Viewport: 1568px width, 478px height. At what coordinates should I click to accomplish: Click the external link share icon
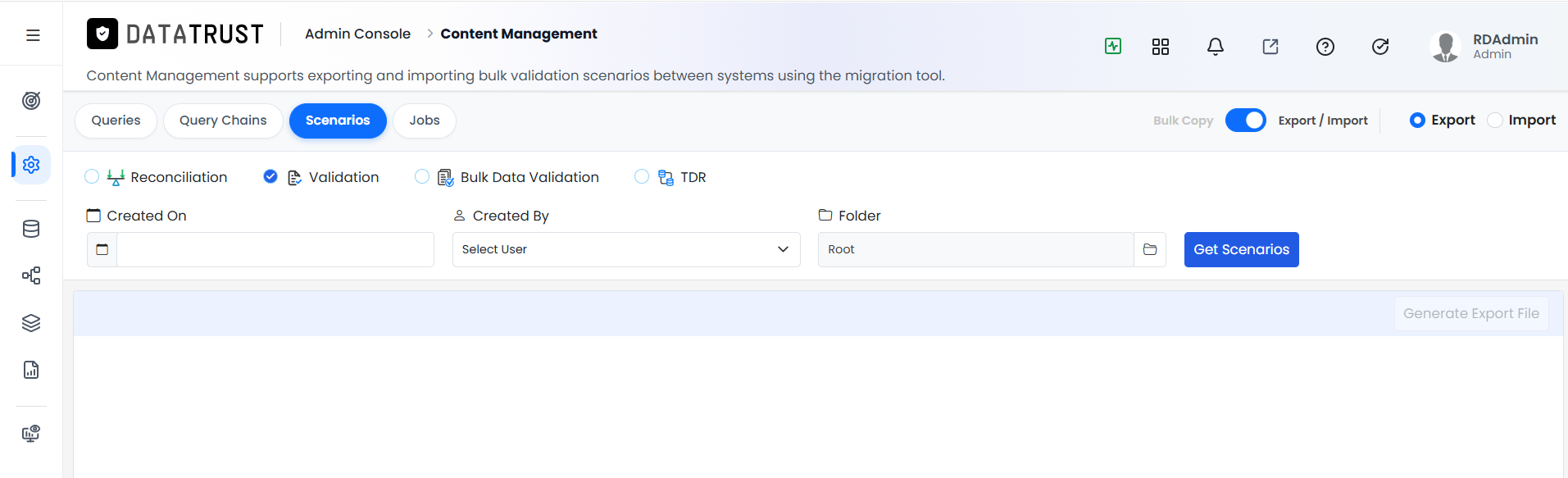click(1270, 47)
